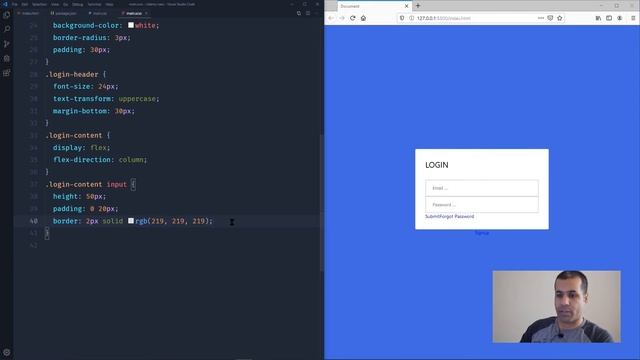The image size is (640, 360).
Task: Bookmark this page with the star icon
Action: click(560, 18)
